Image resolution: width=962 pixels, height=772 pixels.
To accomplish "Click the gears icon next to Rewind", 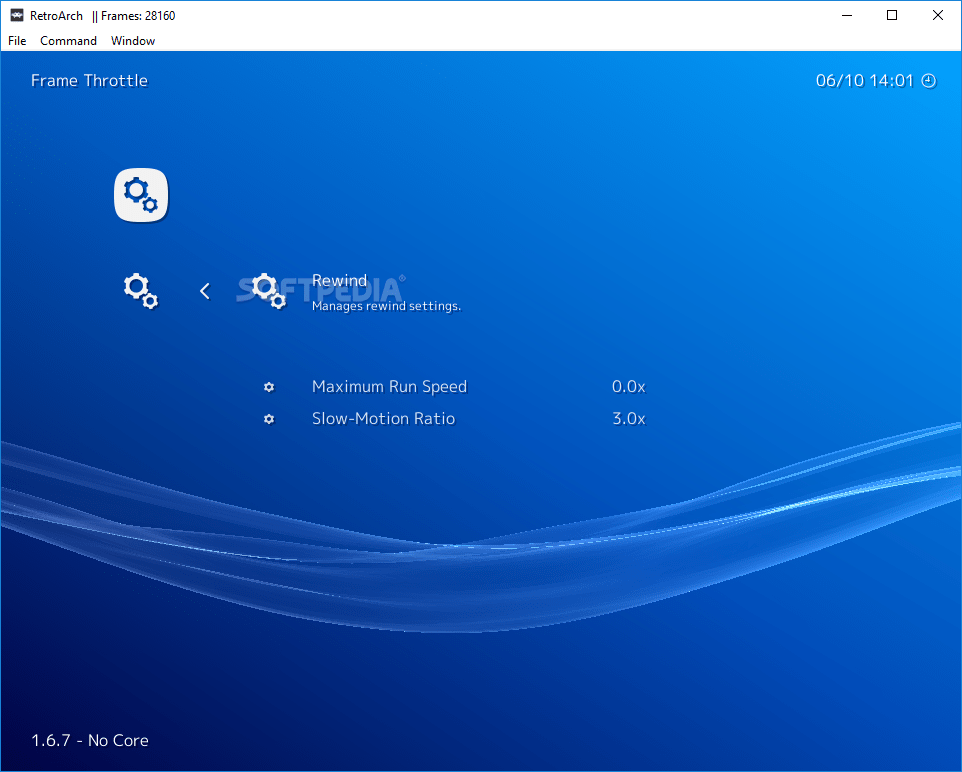I will 269,291.
